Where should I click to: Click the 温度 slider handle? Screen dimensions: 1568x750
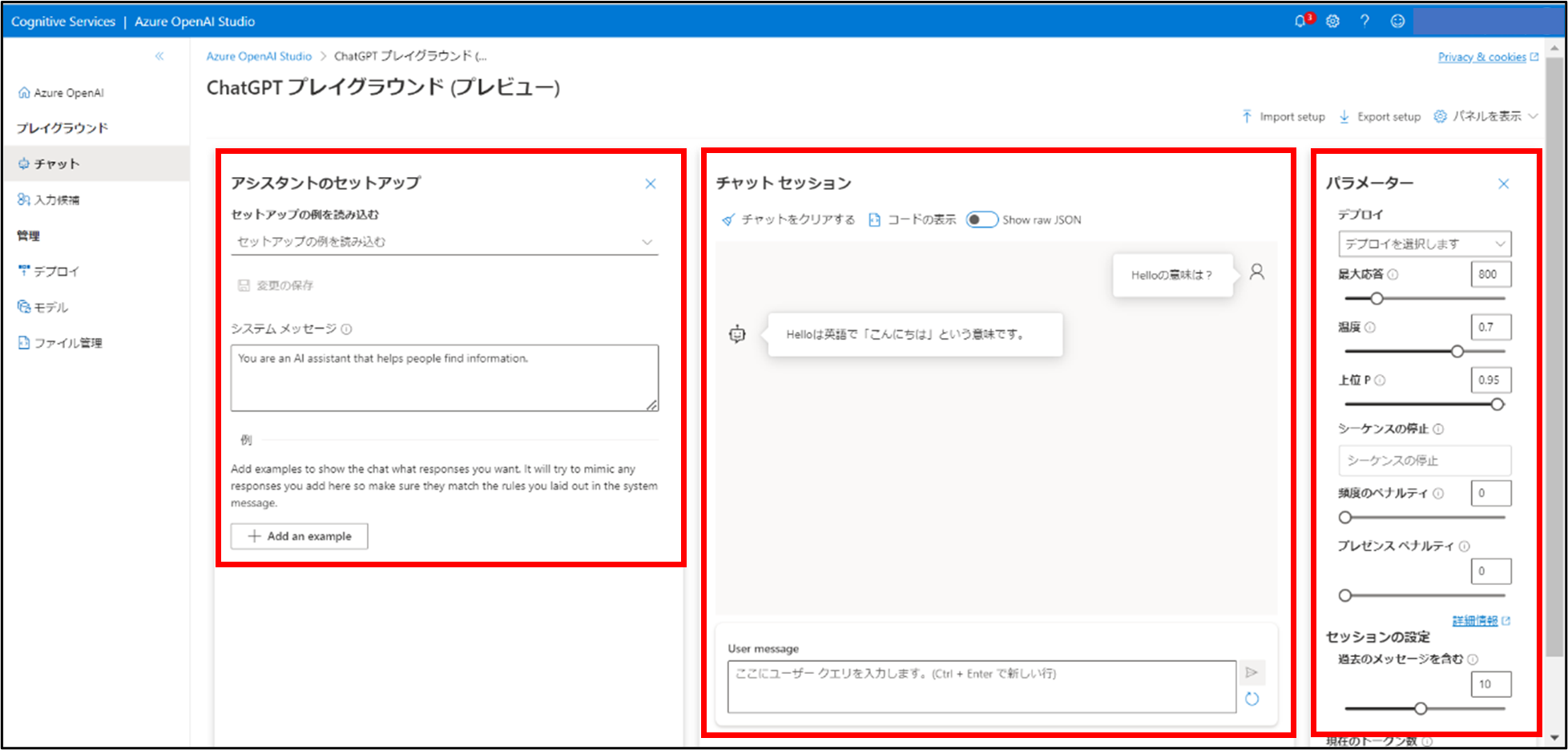[1457, 351]
